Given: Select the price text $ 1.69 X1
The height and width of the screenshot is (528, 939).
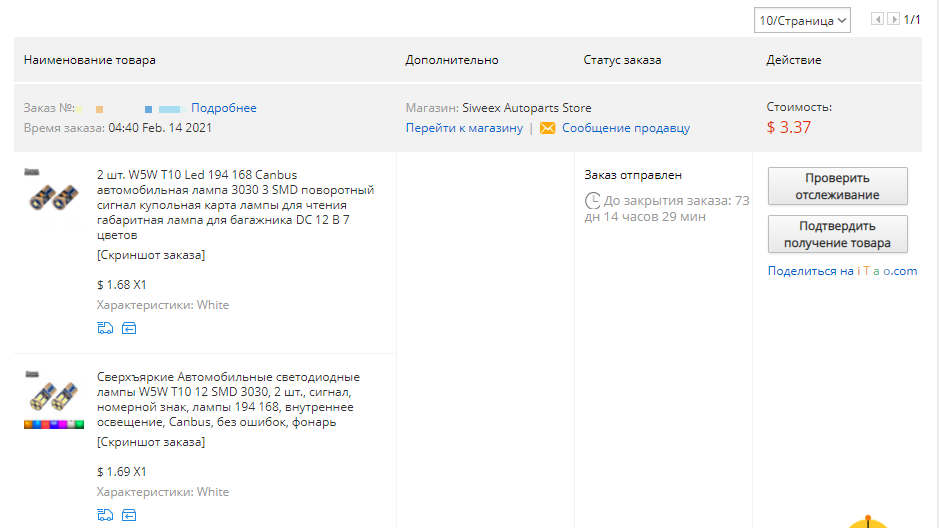Looking at the screenshot, I should point(122,472).
